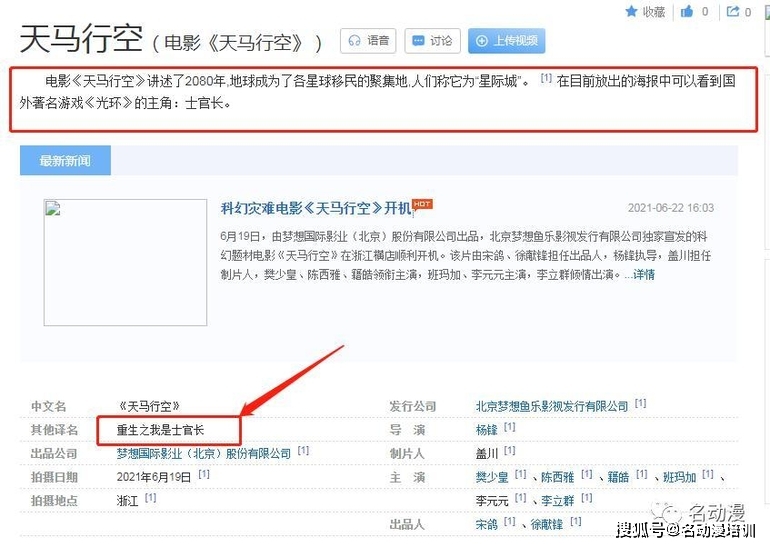Open the 语音 audio button

368,41
